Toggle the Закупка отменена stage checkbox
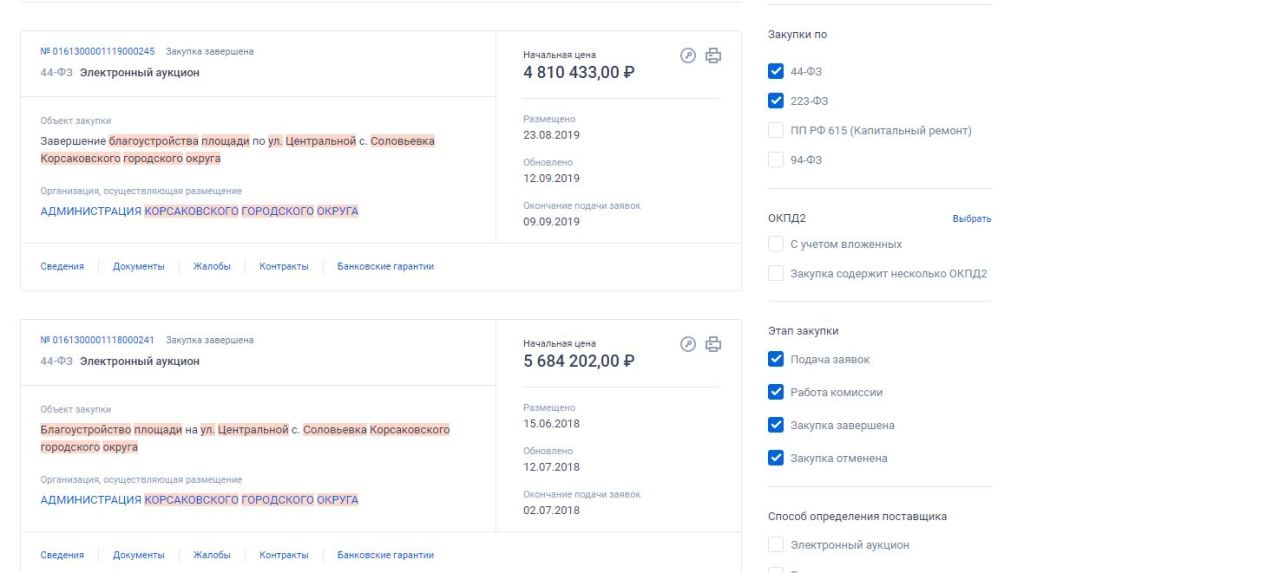The width and height of the screenshot is (1280, 573). [776, 458]
